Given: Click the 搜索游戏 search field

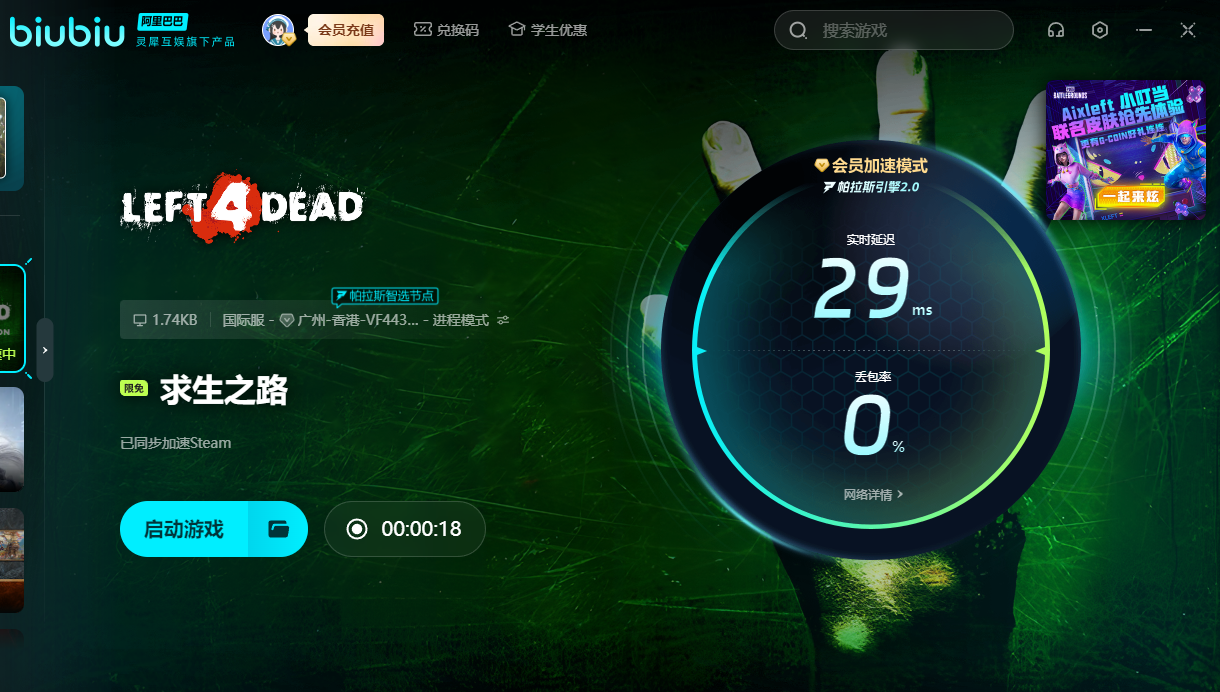Looking at the screenshot, I should pyautogui.click(x=894, y=30).
